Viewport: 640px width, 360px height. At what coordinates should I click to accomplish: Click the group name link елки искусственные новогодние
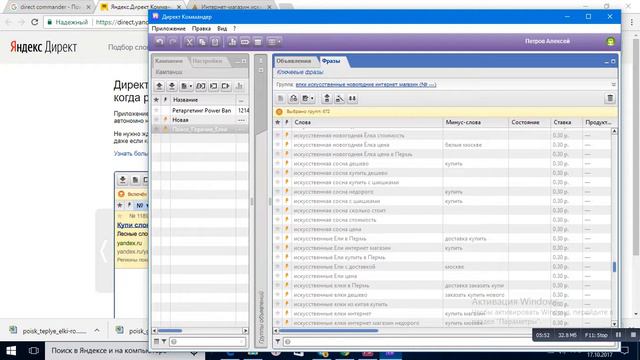pyautogui.click(x=366, y=84)
